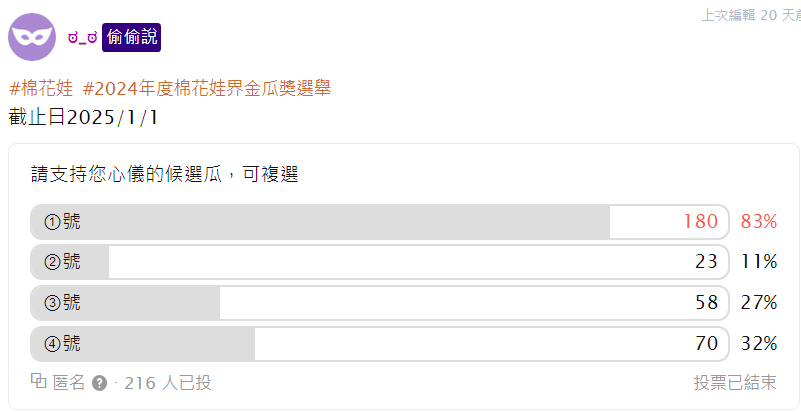
Task: Click the 216 人已投 voter count
Action: (x=168, y=383)
